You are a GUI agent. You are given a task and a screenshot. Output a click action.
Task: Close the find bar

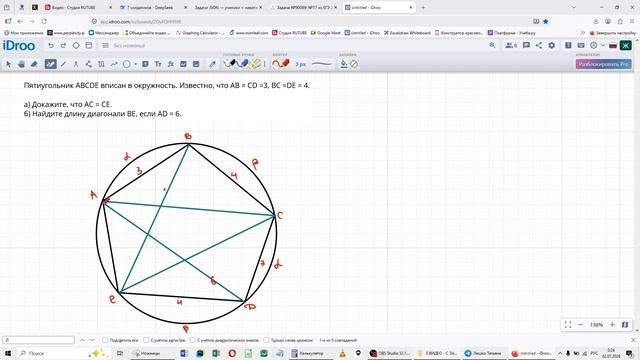pos(633,340)
